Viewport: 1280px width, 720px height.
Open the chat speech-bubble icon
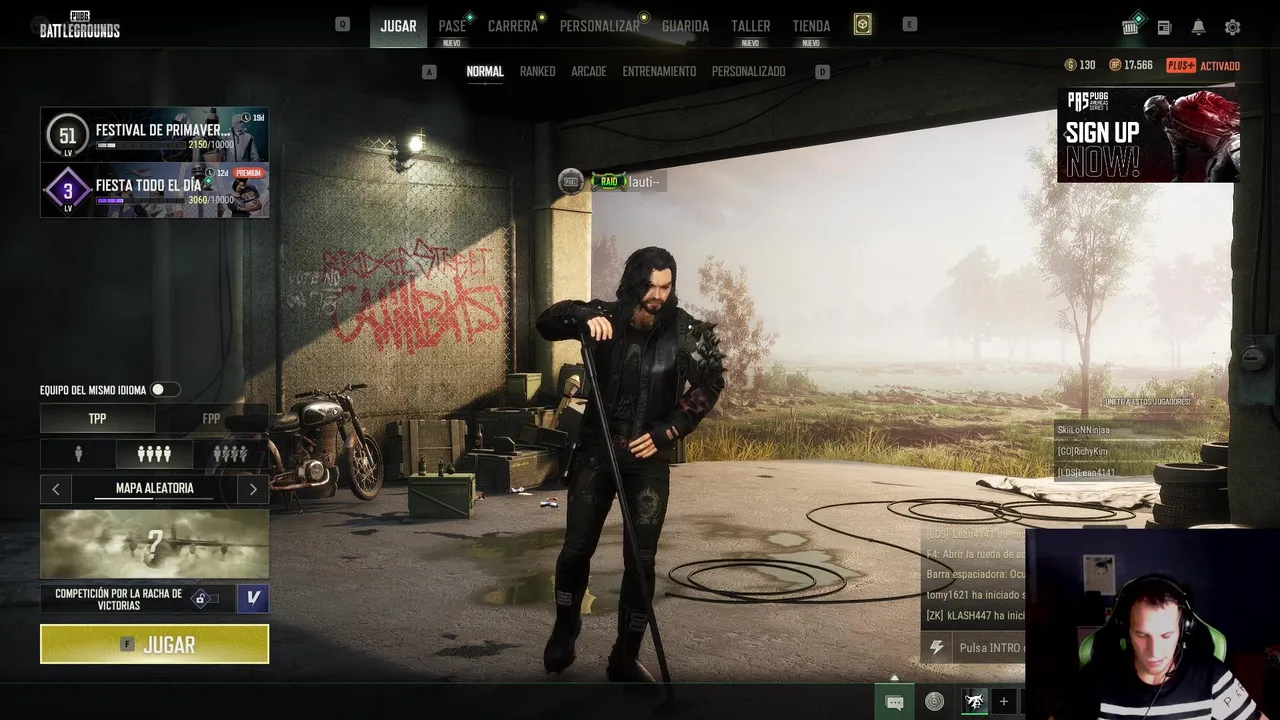point(895,702)
